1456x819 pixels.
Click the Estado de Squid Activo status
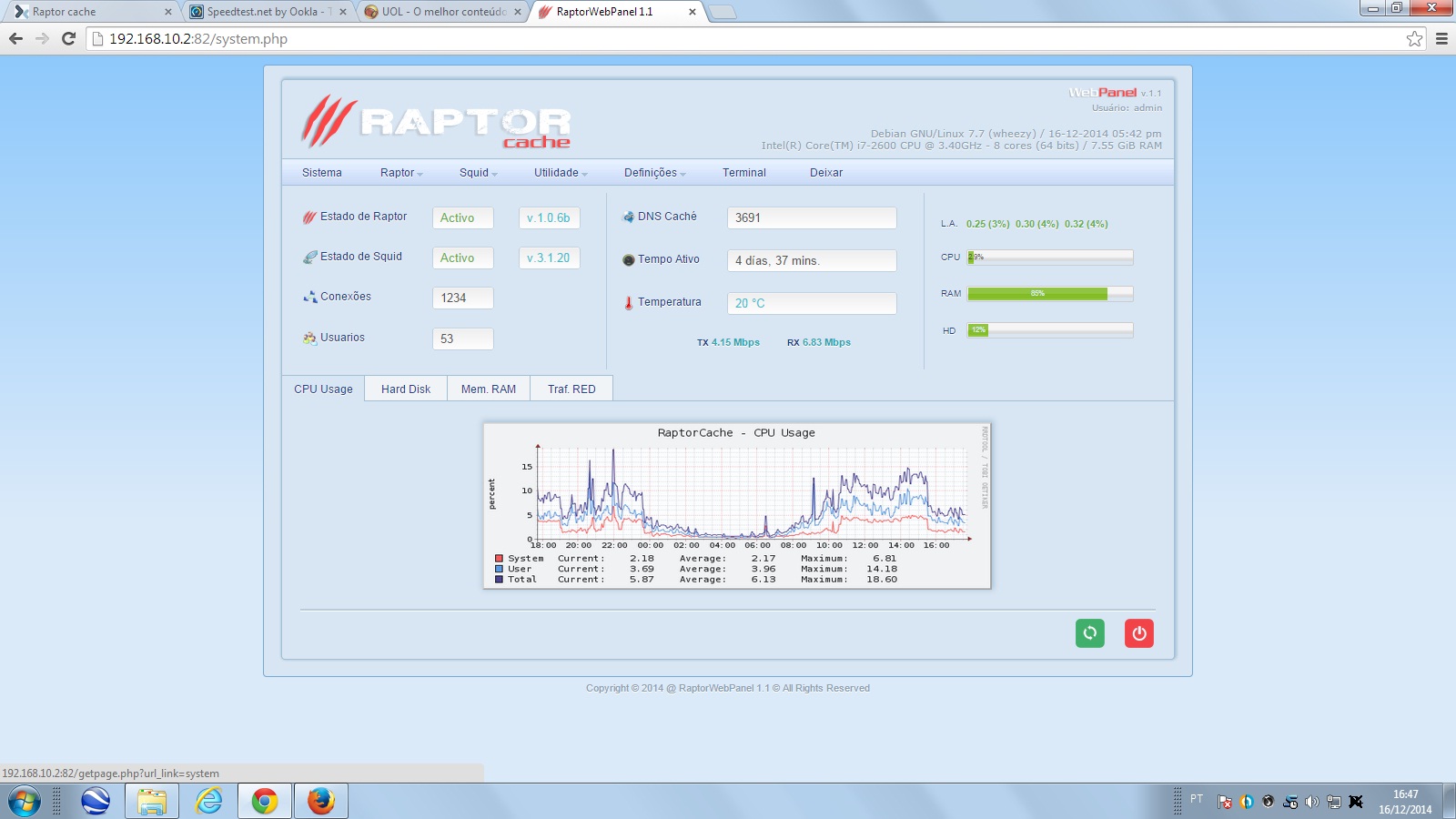(463, 258)
